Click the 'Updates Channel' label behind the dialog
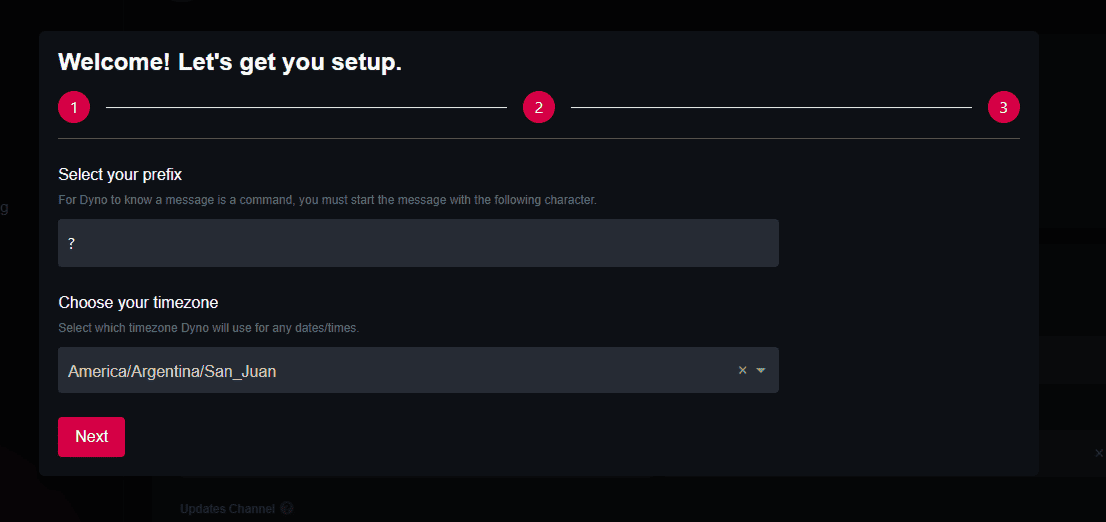This screenshot has width=1106, height=522. pyautogui.click(x=227, y=509)
